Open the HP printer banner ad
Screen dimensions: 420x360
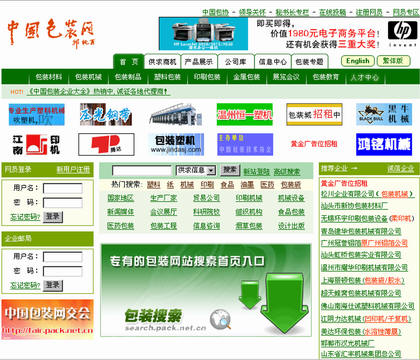pos(203,34)
